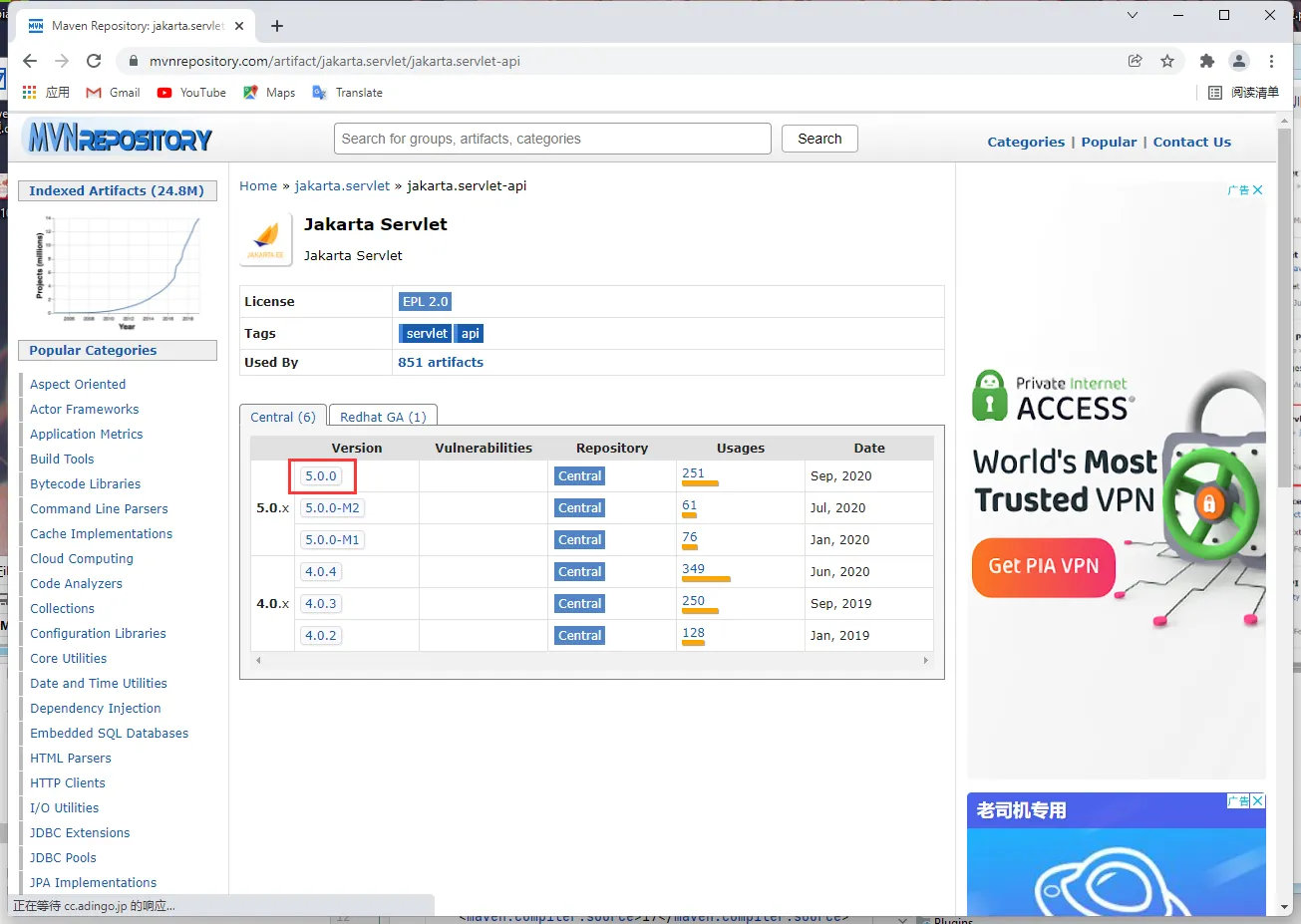Focus the artifact search field
The height and width of the screenshot is (924, 1301).
coord(552,139)
